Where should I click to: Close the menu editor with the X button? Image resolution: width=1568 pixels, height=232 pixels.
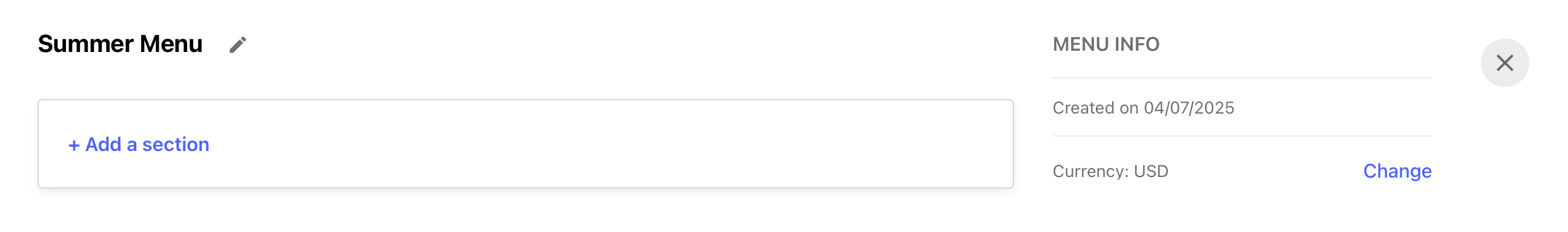1504,63
